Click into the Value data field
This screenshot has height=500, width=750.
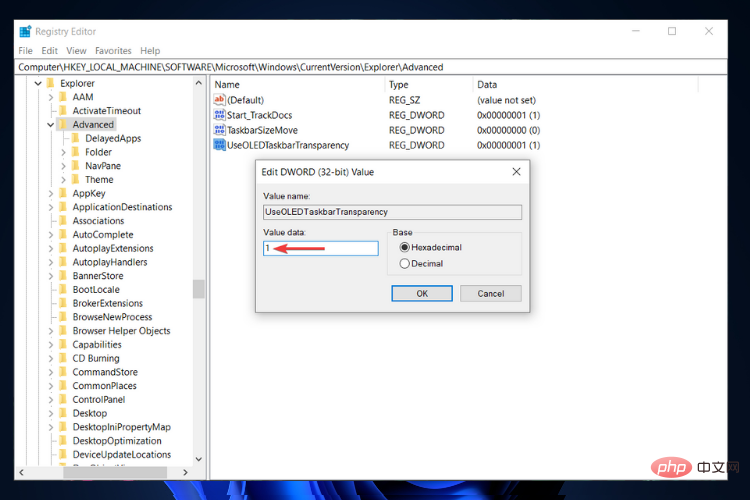[x=320, y=248]
